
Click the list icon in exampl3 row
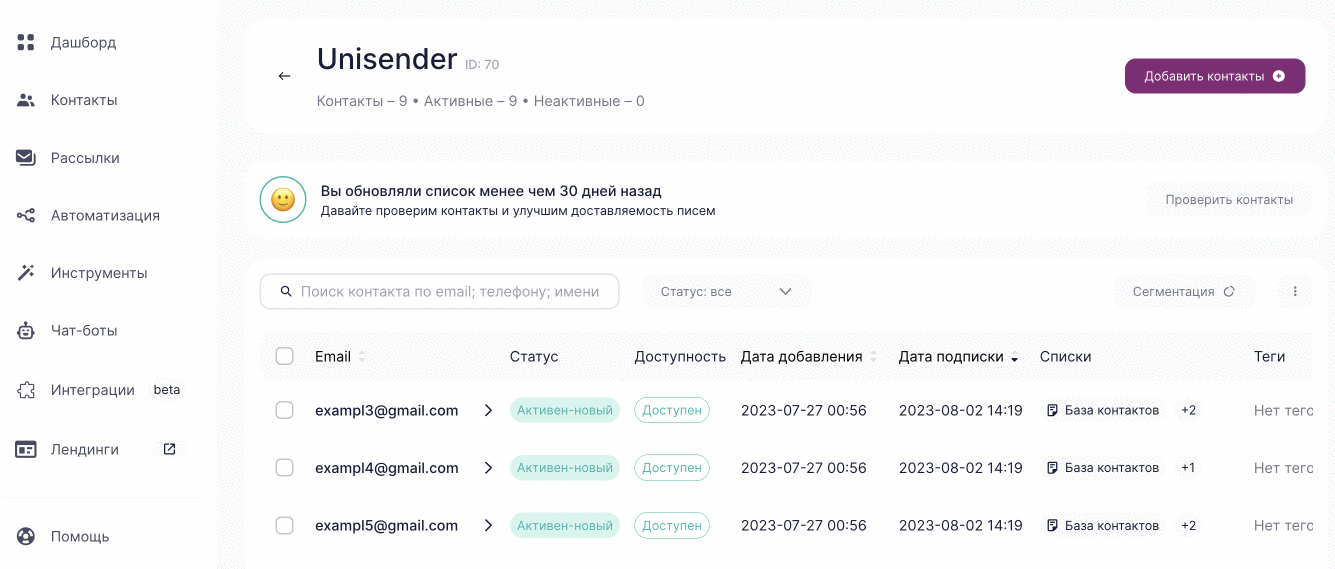[x=1052, y=410]
